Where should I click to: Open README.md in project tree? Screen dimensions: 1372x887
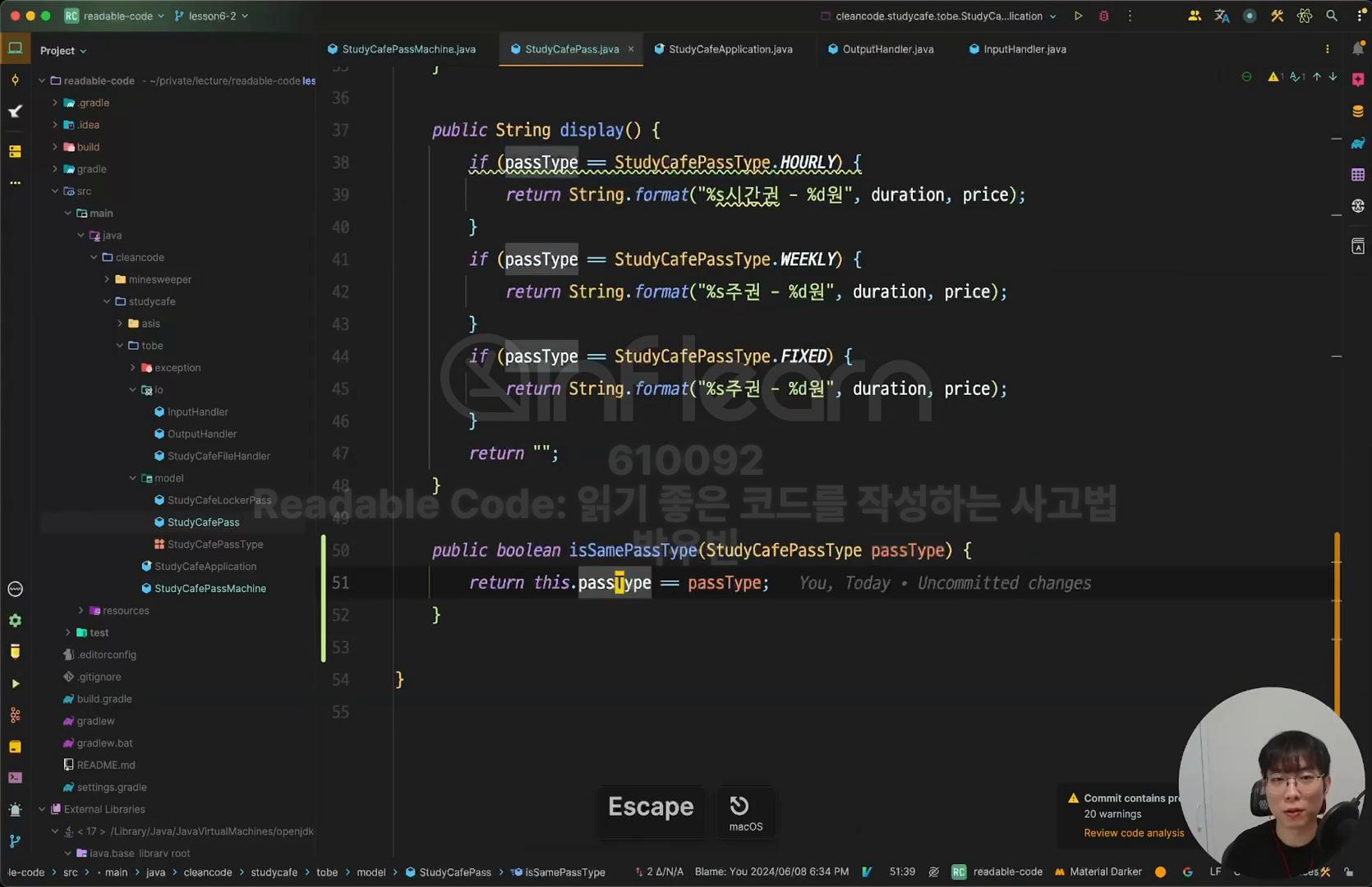click(99, 765)
